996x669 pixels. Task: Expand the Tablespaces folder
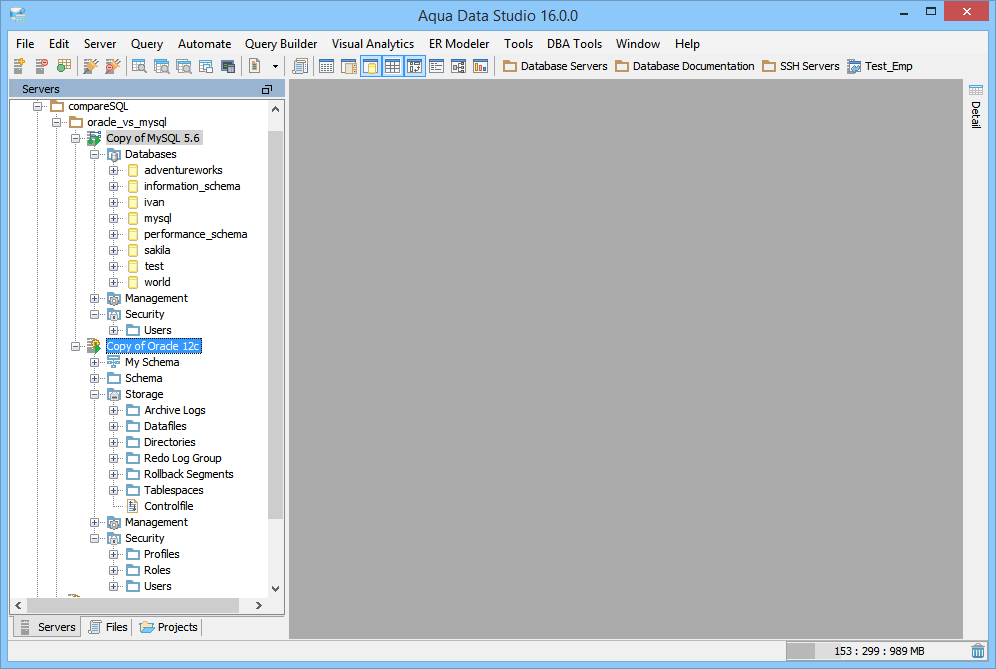pyautogui.click(x=113, y=490)
